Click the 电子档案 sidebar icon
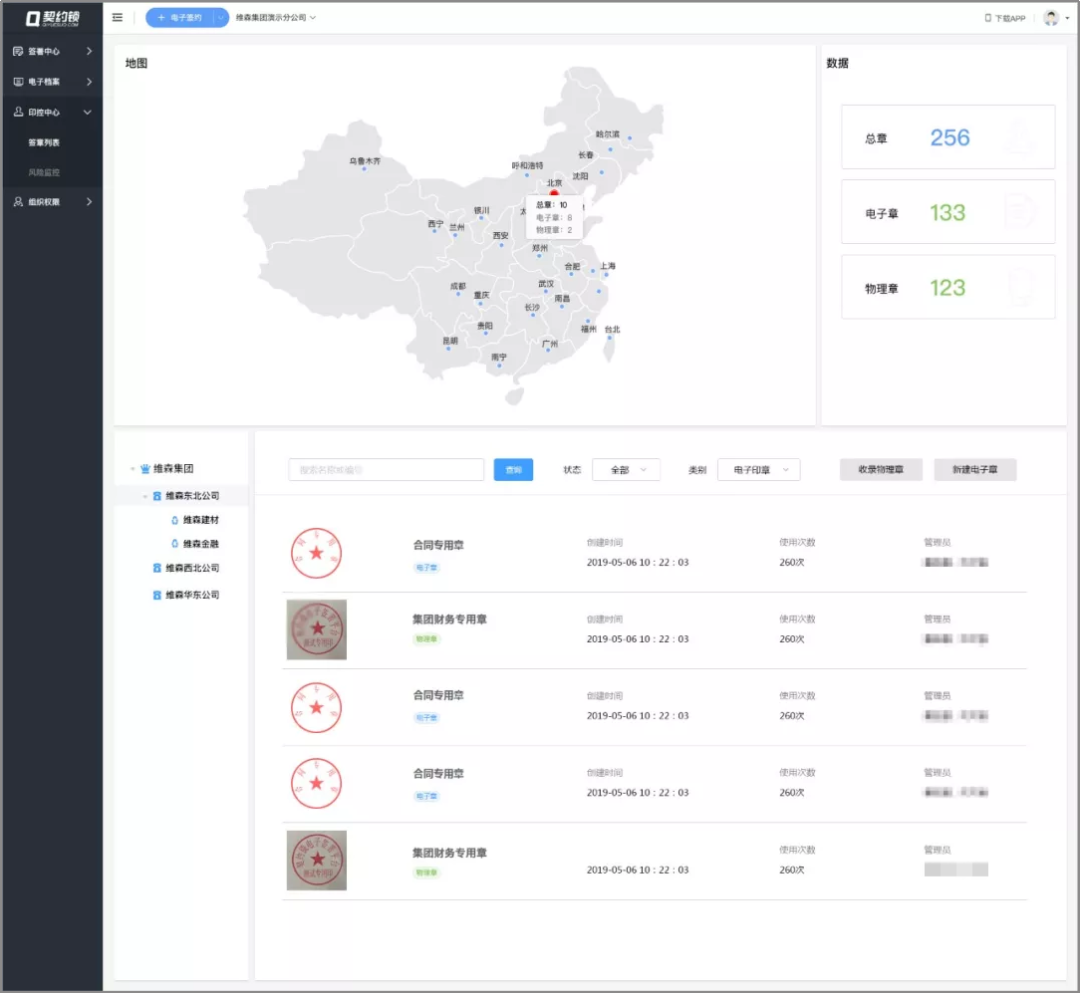The height and width of the screenshot is (993, 1080). [x=18, y=81]
